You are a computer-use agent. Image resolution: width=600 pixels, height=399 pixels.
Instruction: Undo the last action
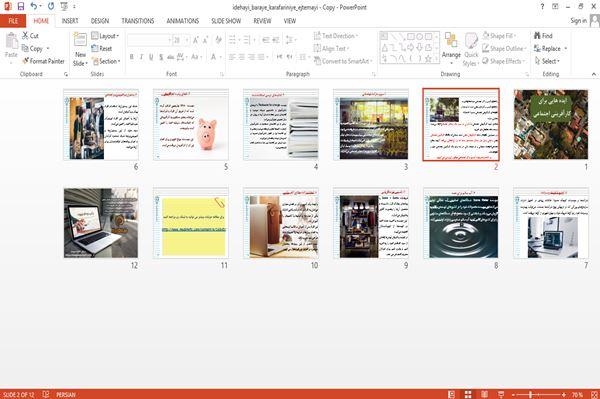coord(34,6)
